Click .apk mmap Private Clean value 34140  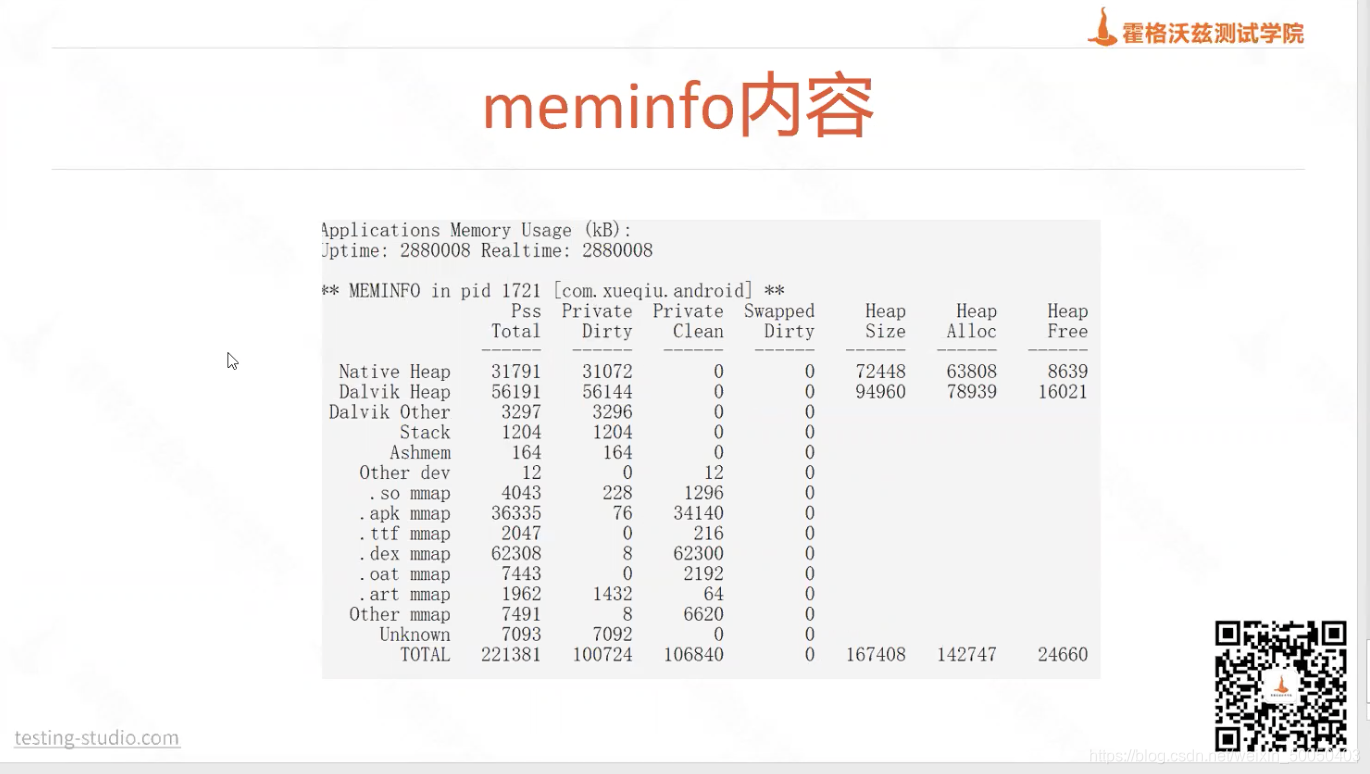[698, 513]
